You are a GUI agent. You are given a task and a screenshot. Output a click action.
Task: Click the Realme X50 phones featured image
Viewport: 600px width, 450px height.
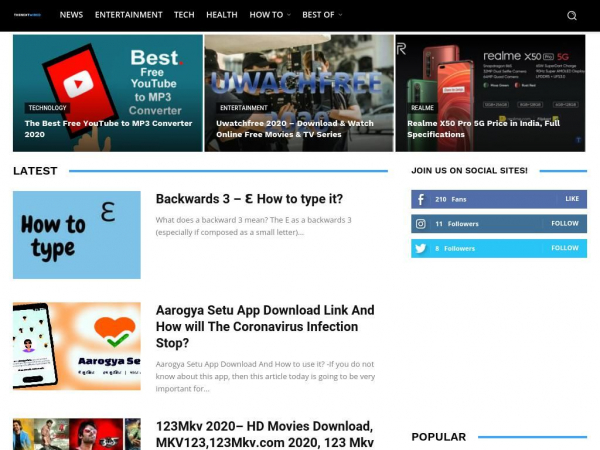490,93
